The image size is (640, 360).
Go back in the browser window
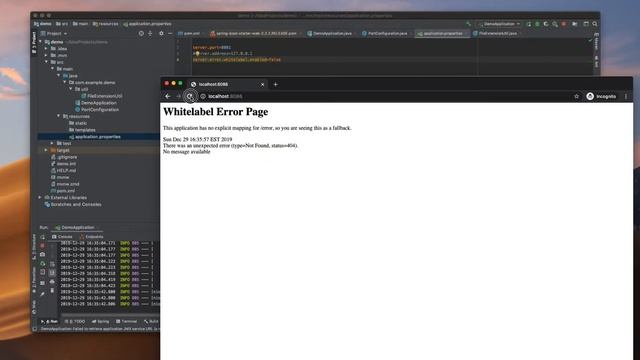click(x=168, y=96)
